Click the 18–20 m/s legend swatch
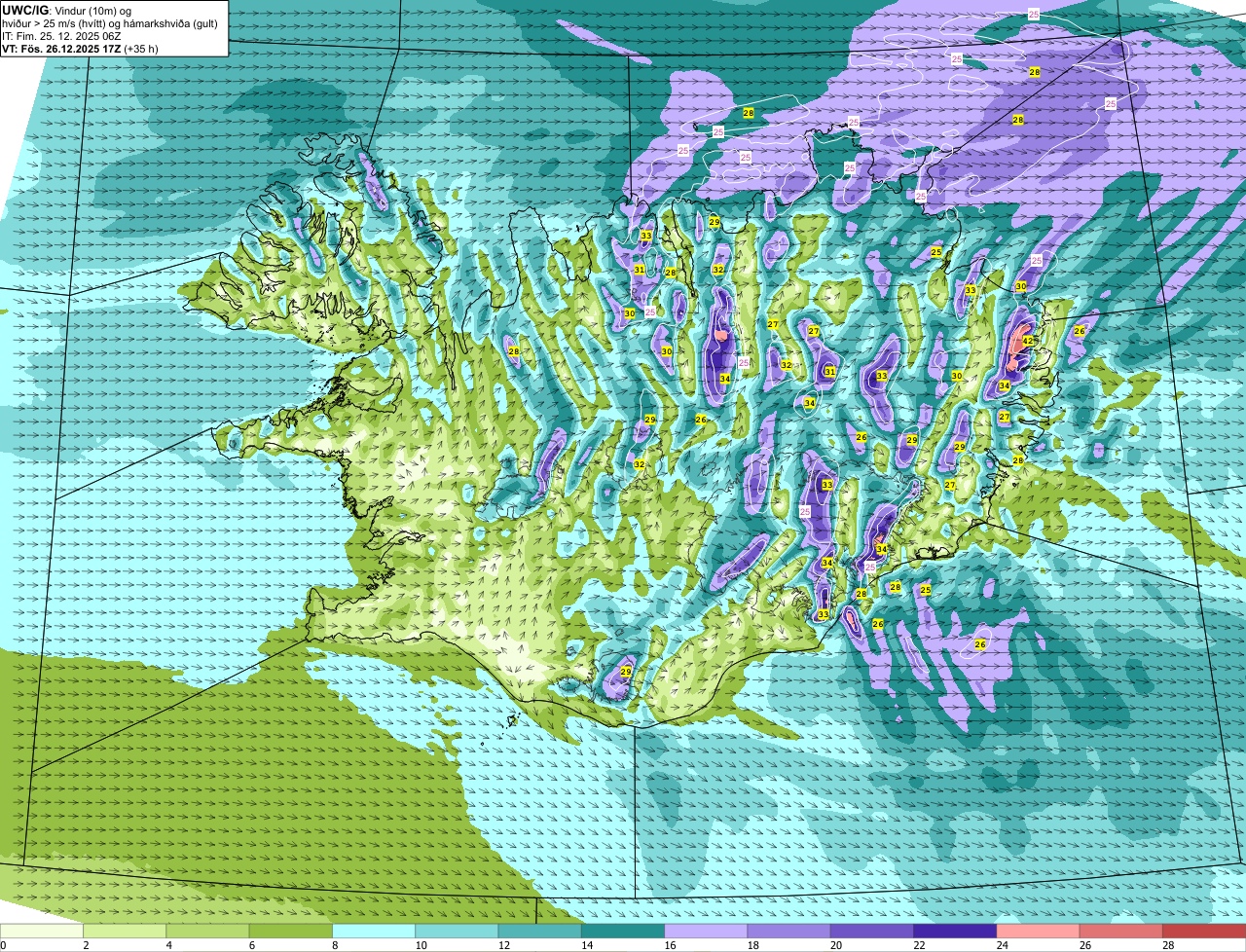The width and height of the screenshot is (1246, 952). (789, 931)
